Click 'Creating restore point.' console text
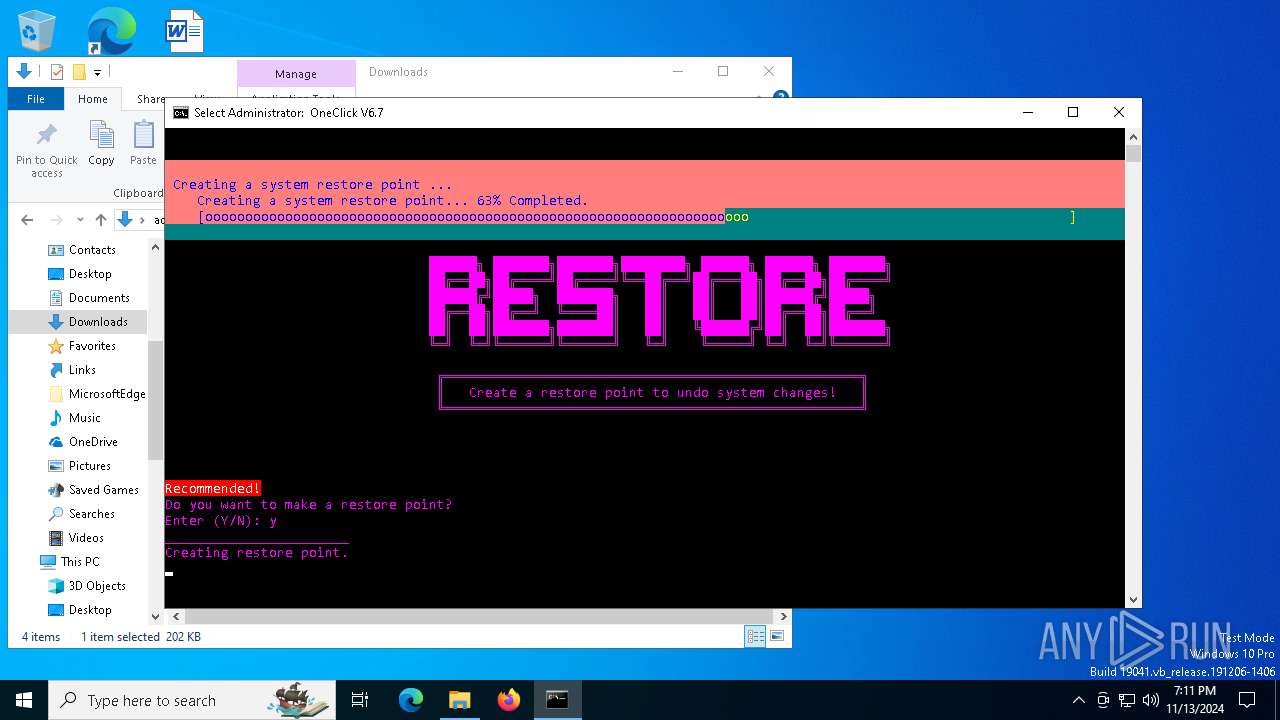The height and width of the screenshot is (720, 1280). tap(257, 553)
